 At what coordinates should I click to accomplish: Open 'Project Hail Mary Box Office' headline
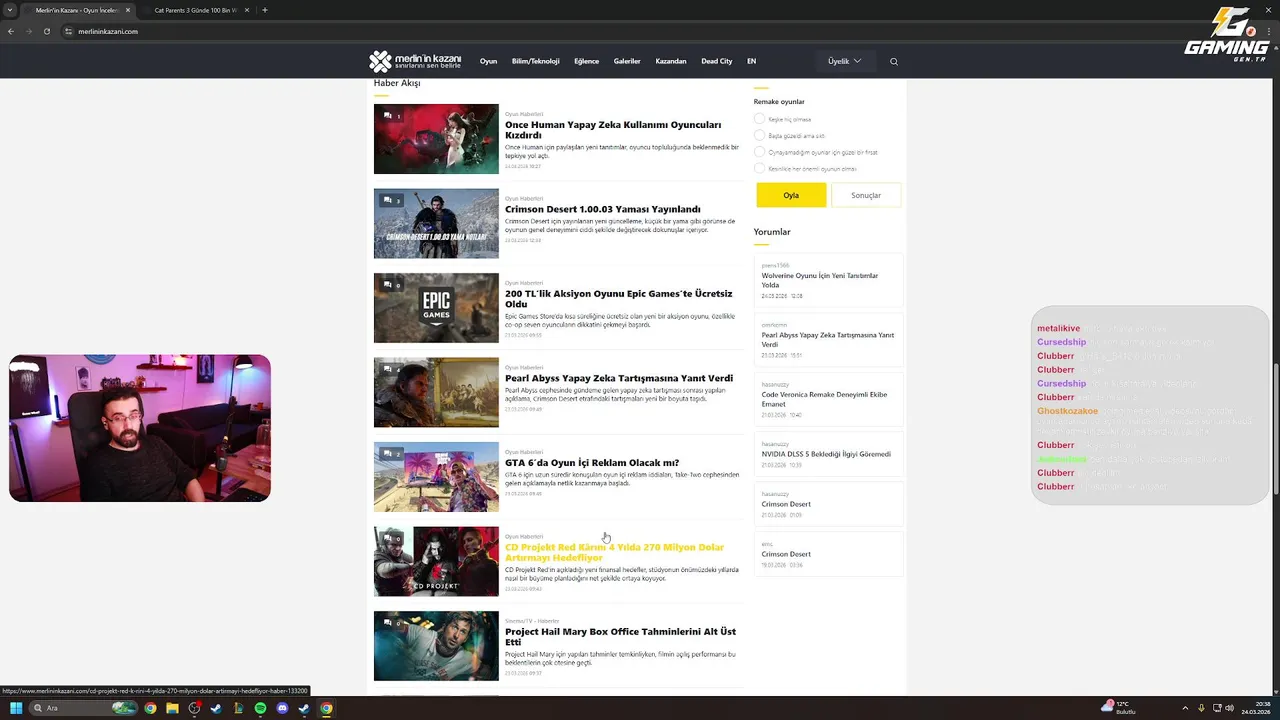pyautogui.click(x=620, y=637)
